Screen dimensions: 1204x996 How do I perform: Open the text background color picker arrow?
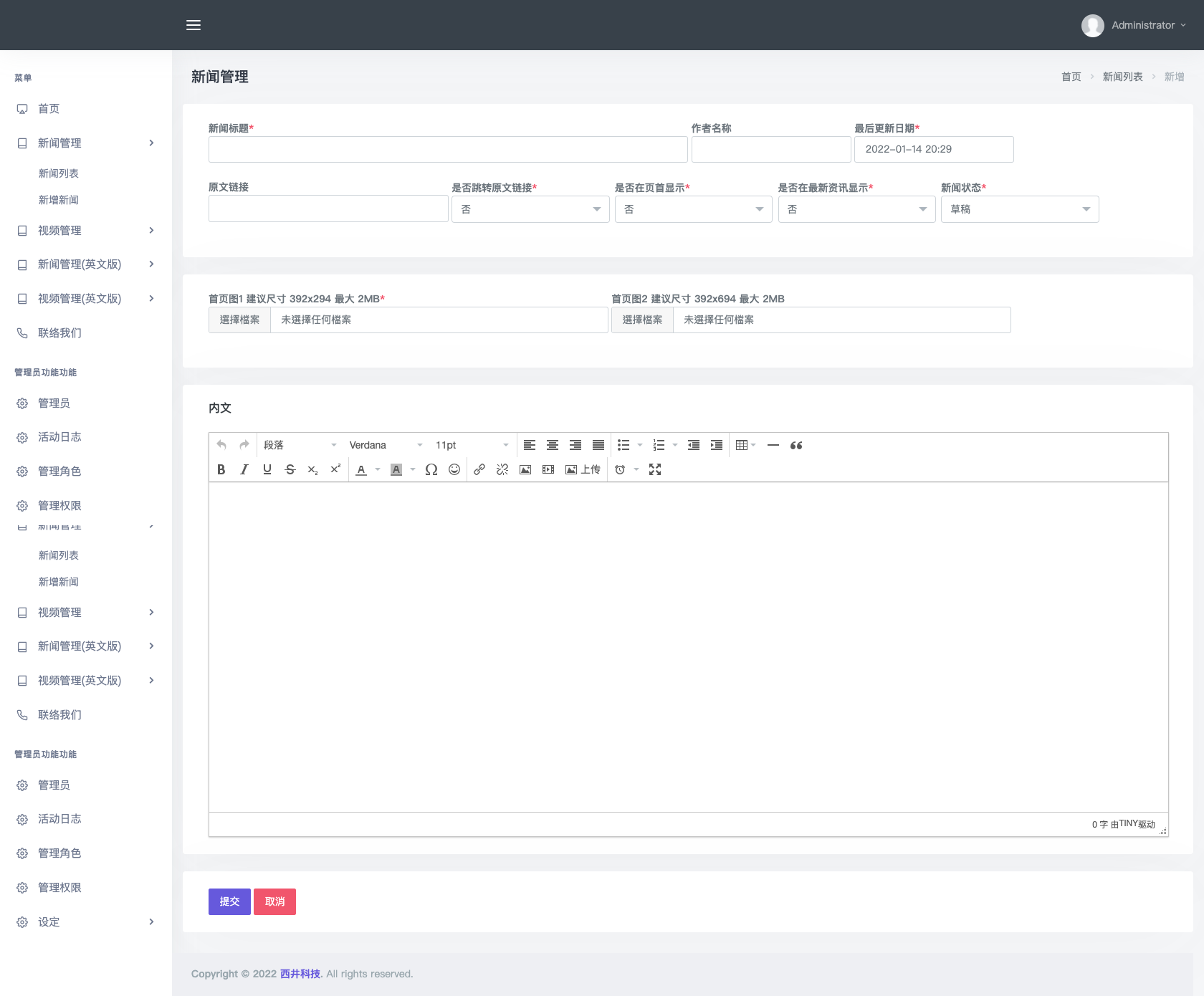(x=413, y=469)
